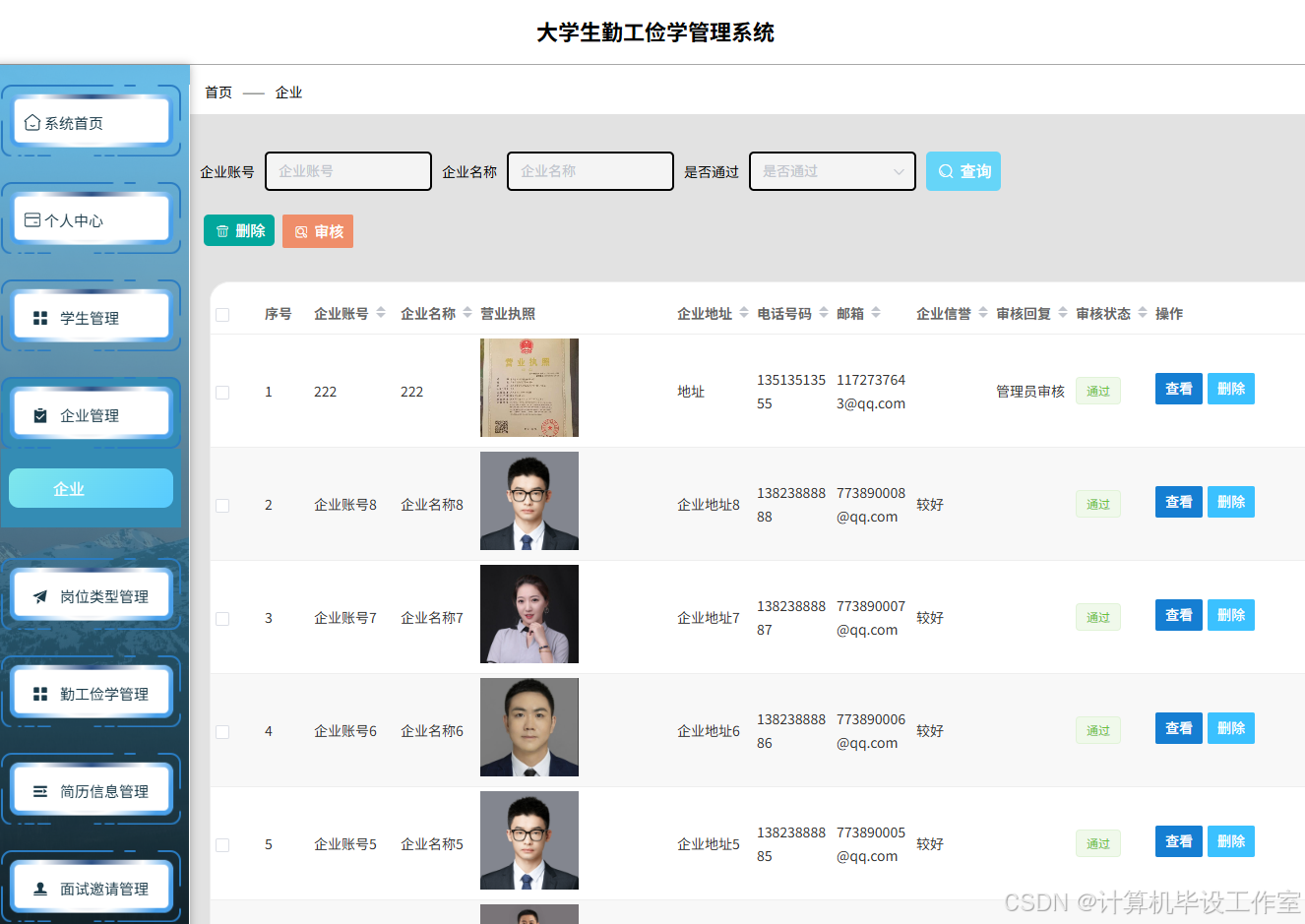The width and height of the screenshot is (1305, 924).
Task: Sort by the 电话号码 column arrows
Action: pos(824,313)
